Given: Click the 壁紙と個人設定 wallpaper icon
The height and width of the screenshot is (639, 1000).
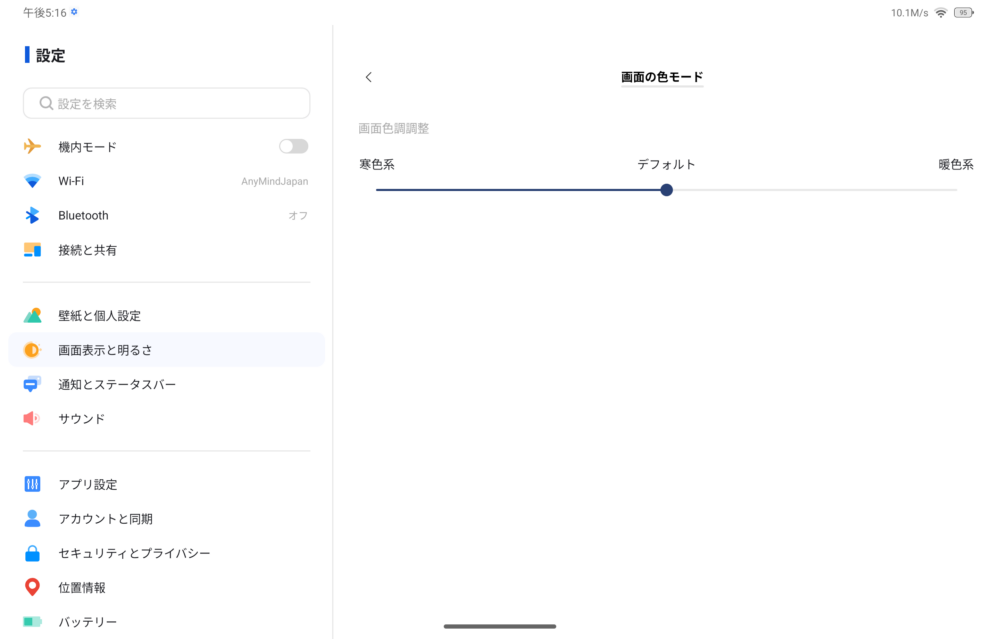Looking at the screenshot, I should tap(32, 316).
